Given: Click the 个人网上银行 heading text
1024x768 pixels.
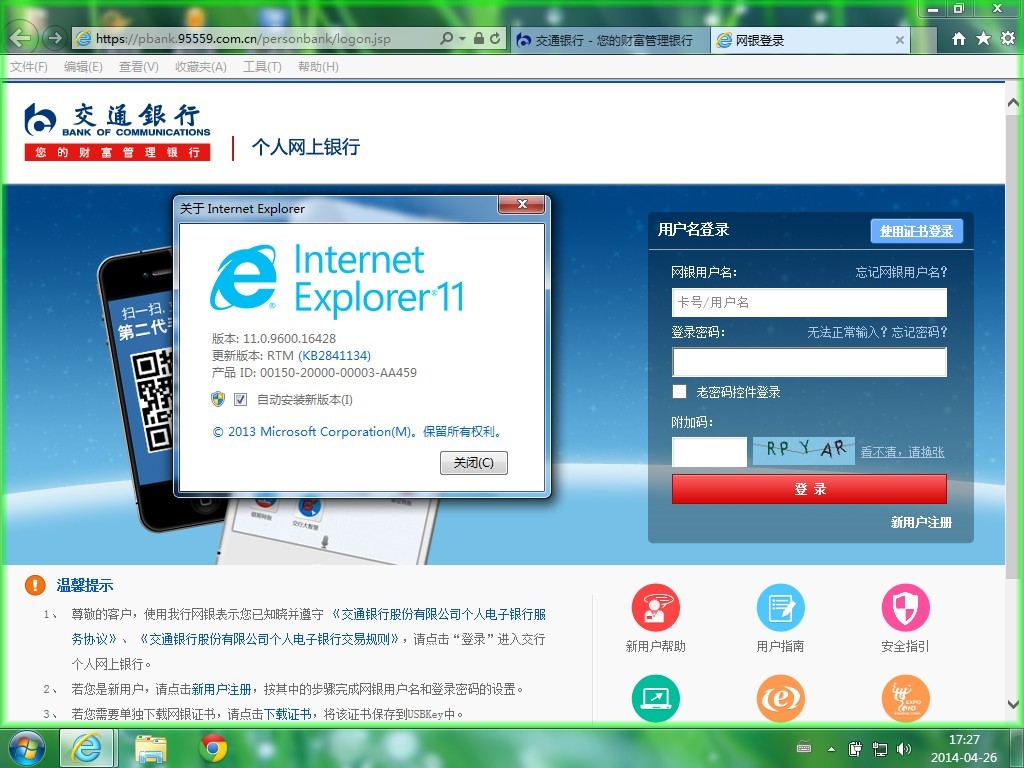Looking at the screenshot, I should point(306,147).
